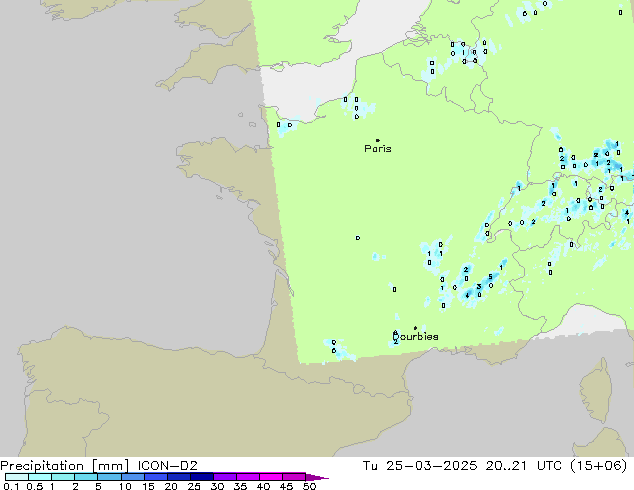Click the Corsica island on the map
634x490 pixels.
click(598, 391)
